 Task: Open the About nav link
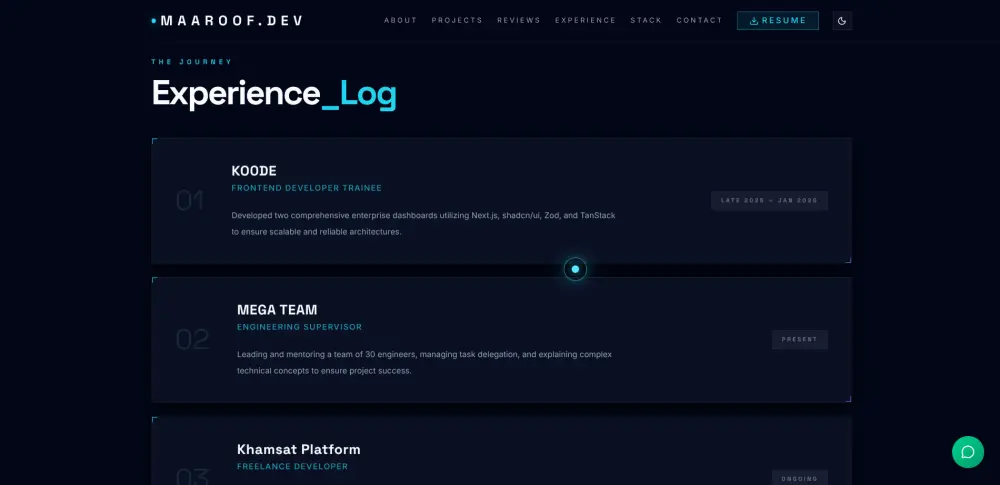[x=401, y=20]
